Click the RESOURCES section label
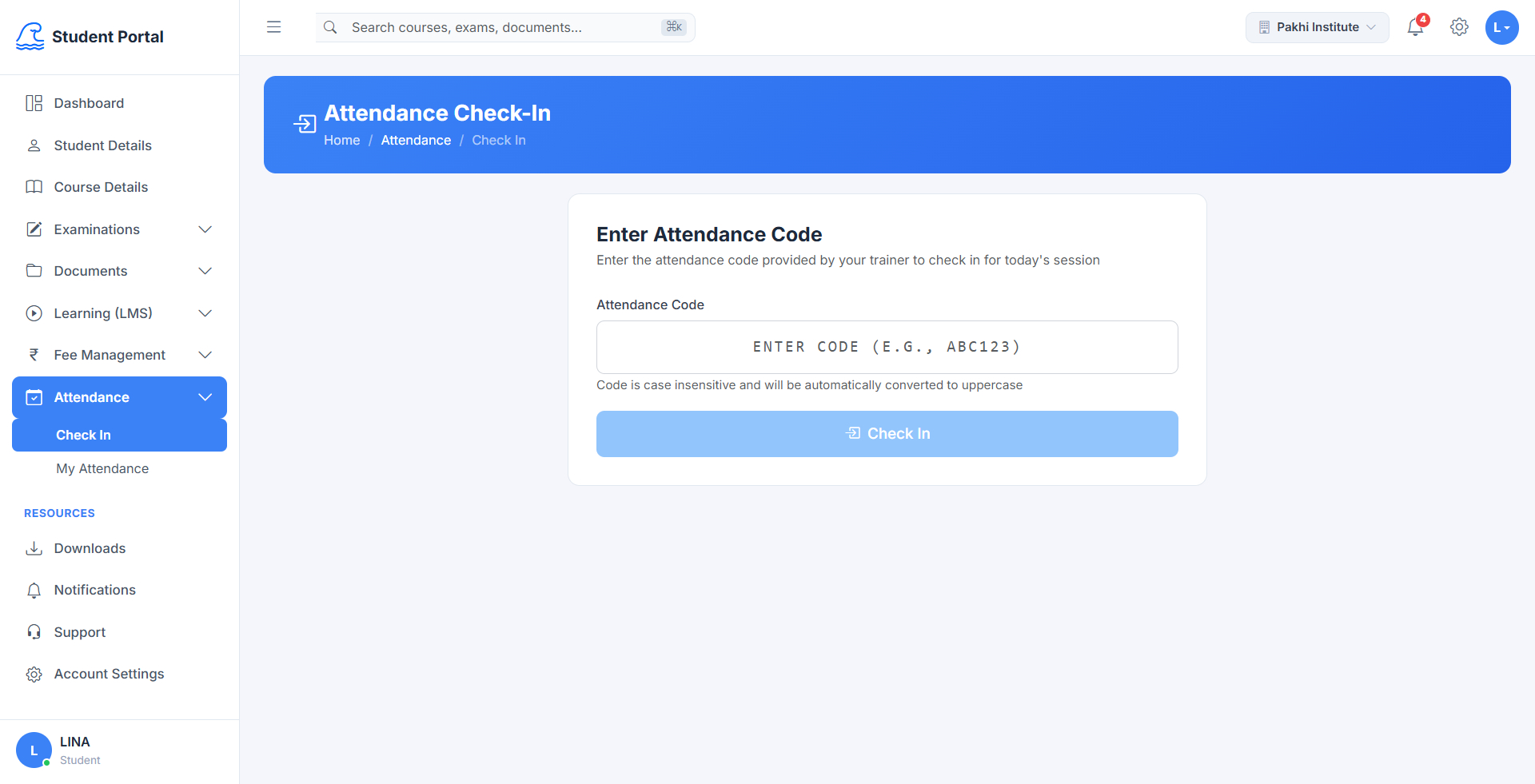The width and height of the screenshot is (1535, 784). pyautogui.click(x=59, y=513)
